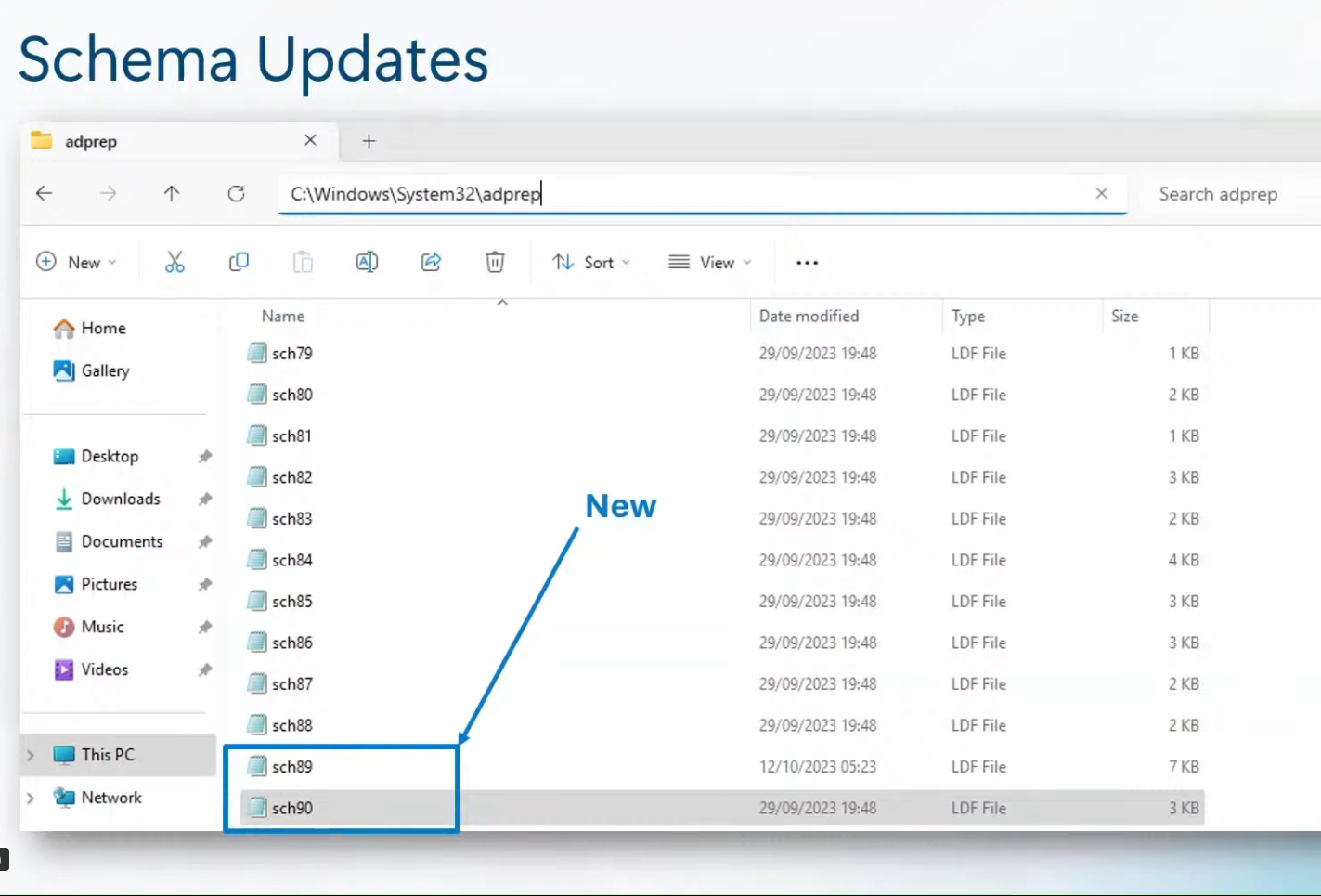Click the sch84 file icon

[x=257, y=560]
